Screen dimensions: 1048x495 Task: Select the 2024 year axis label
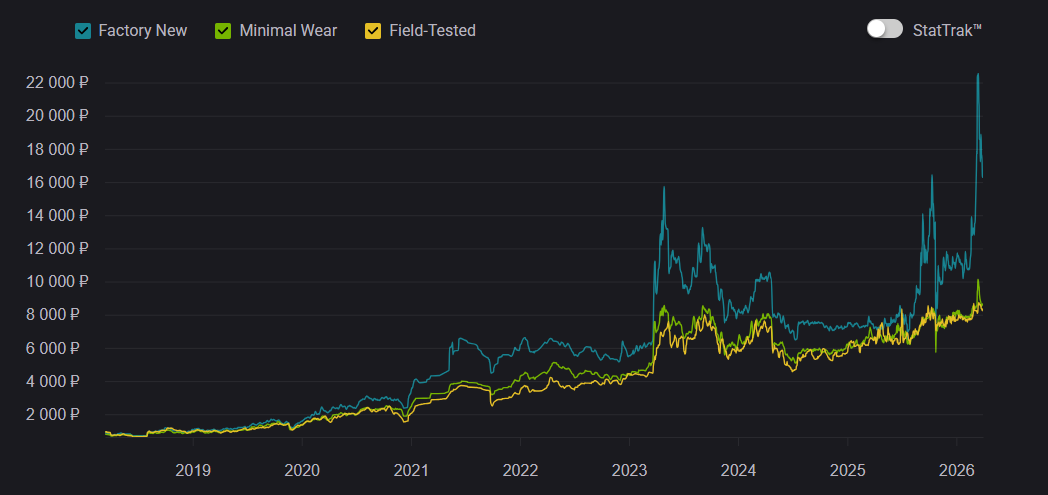pos(738,470)
